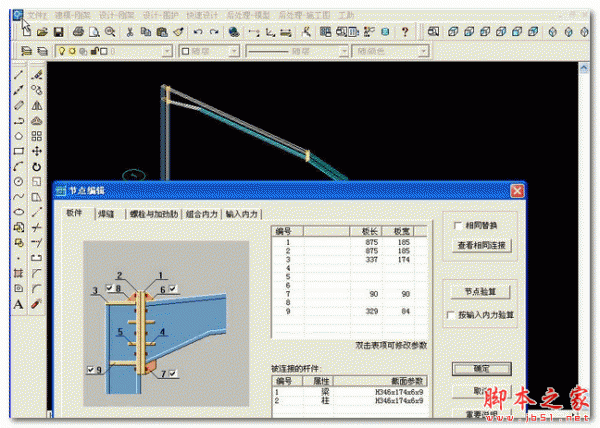The height and width of the screenshot is (428, 600).
Task: Select the Ellipse draw tool
Action: click(x=18, y=212)
